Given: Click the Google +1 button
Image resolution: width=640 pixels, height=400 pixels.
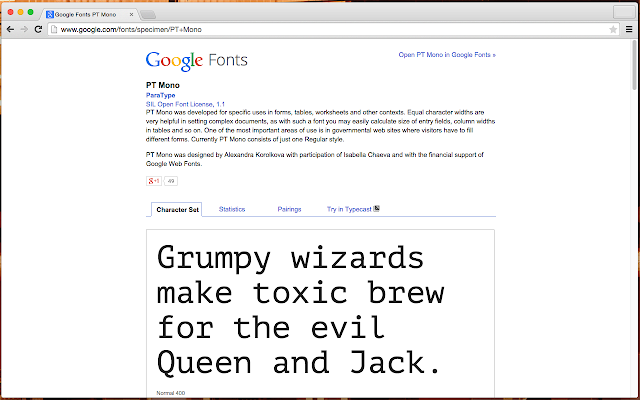Looking at the screenshot, I should [154, 181].
